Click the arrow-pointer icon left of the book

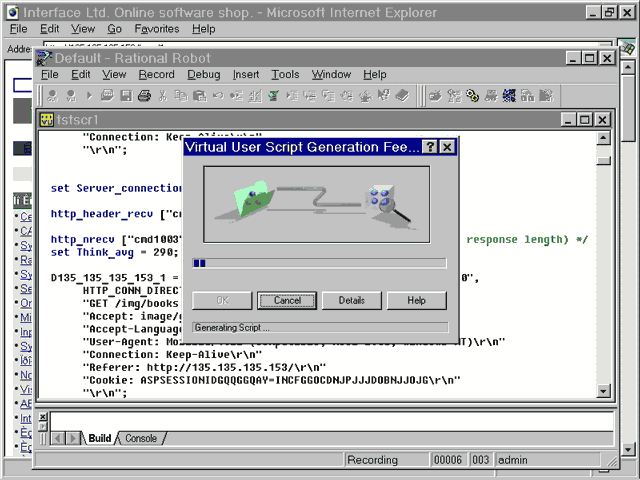(384, 96)
